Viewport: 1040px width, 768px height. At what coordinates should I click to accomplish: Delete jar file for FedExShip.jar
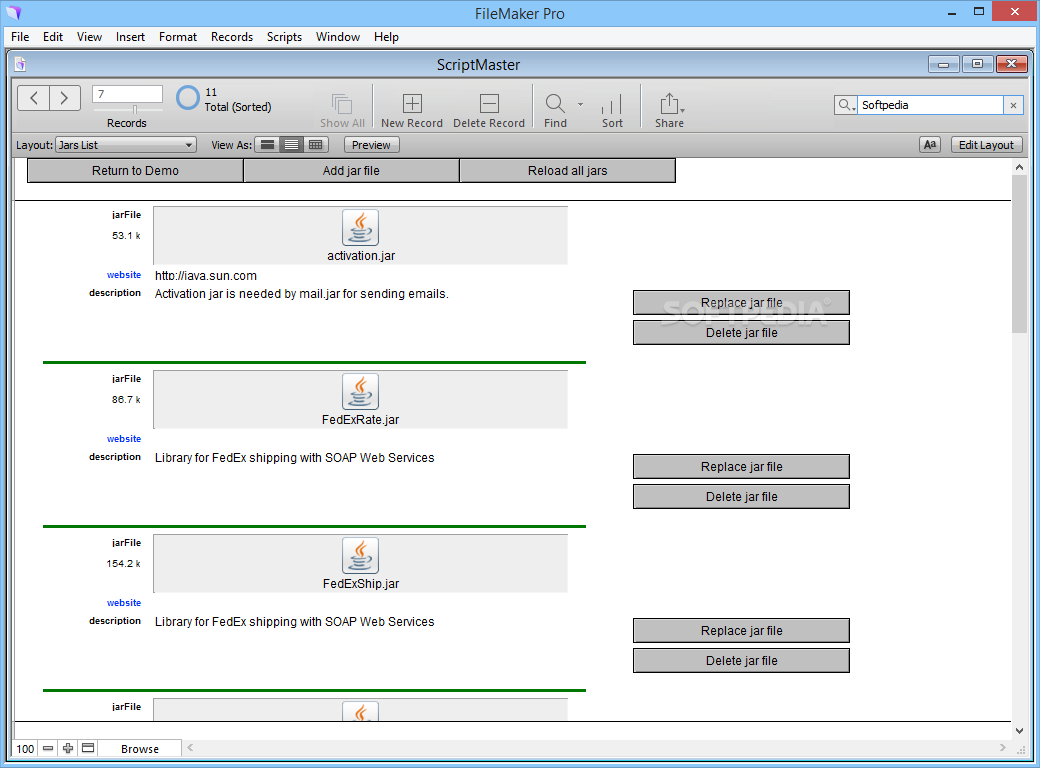click(x=742, y=660)
